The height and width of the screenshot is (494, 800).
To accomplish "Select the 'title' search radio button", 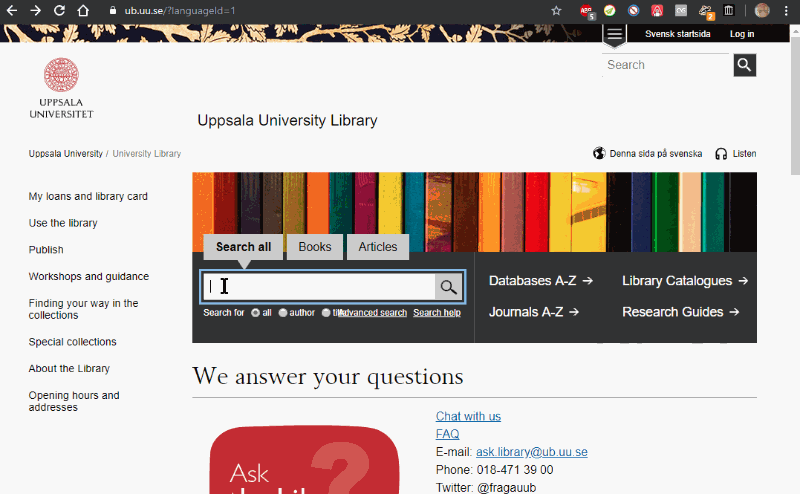I will point(326,313).
